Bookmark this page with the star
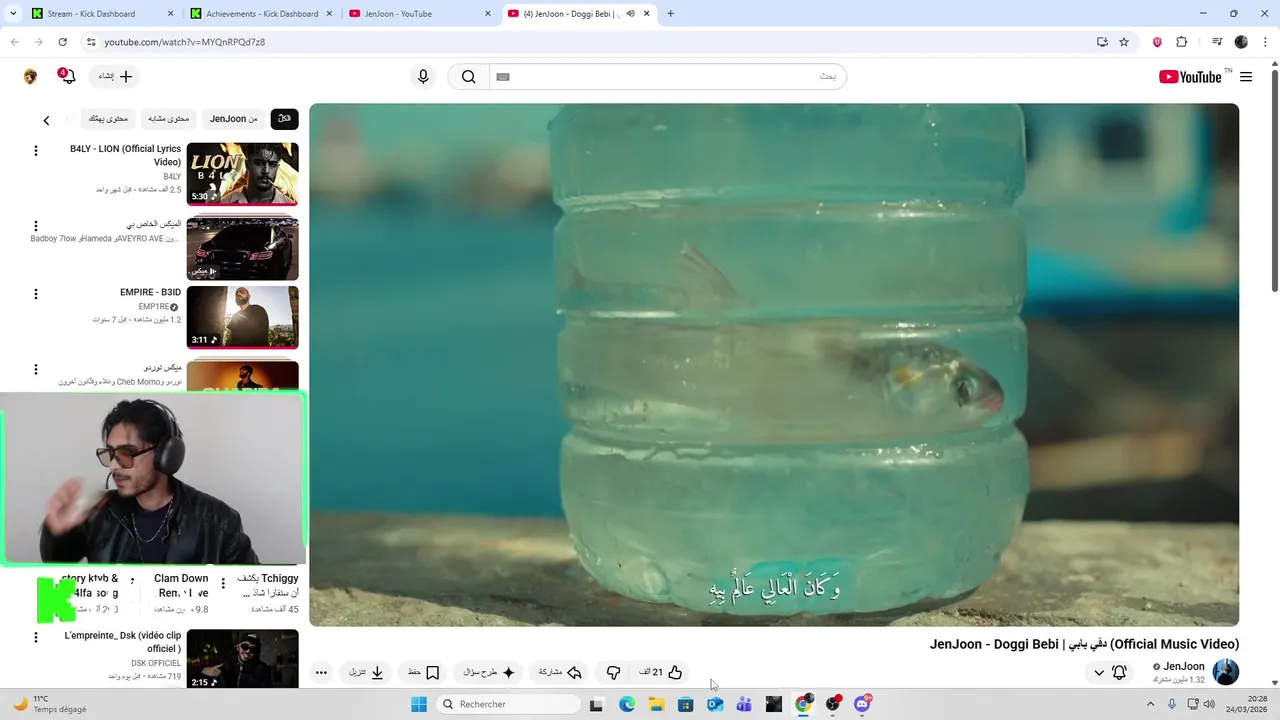 click(x=1124, y=42)
